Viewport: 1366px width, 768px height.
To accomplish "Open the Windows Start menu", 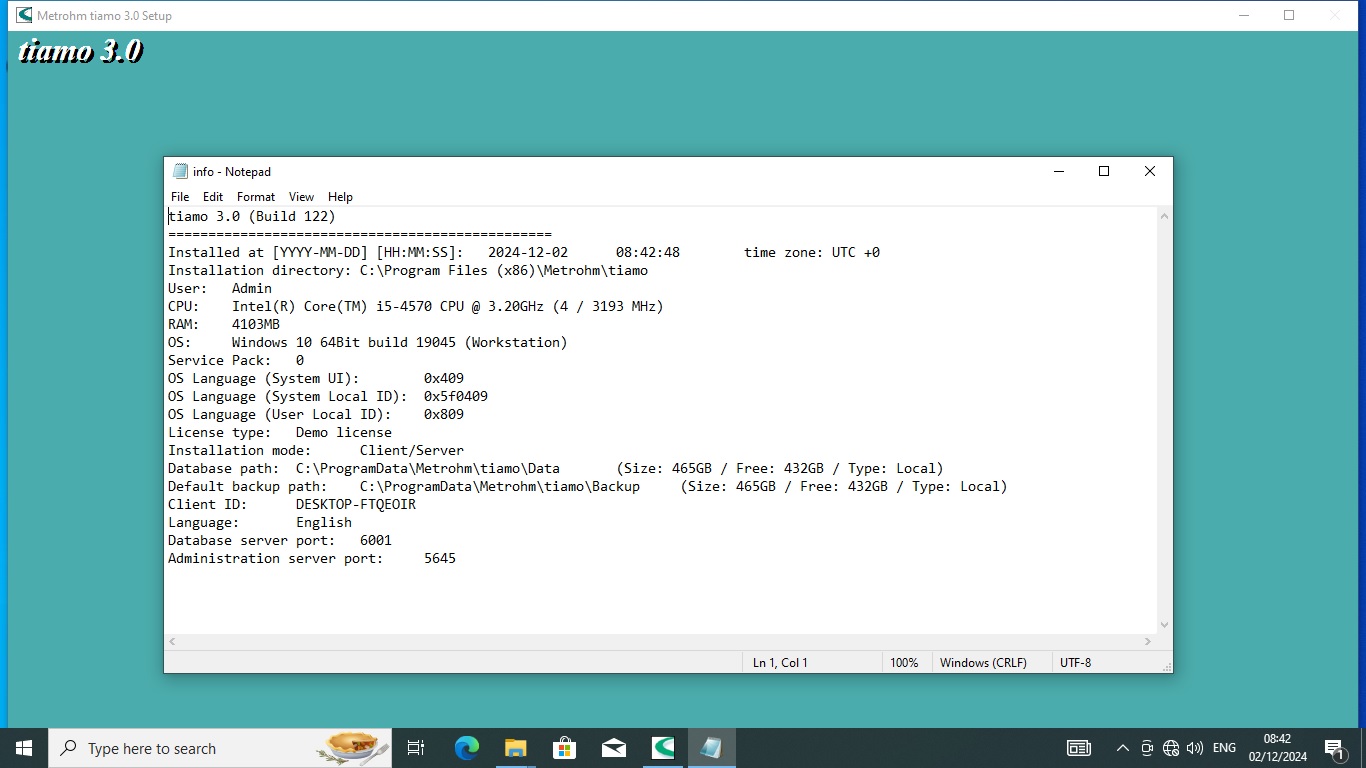I will pyautogui.click(x=24, y=748).
